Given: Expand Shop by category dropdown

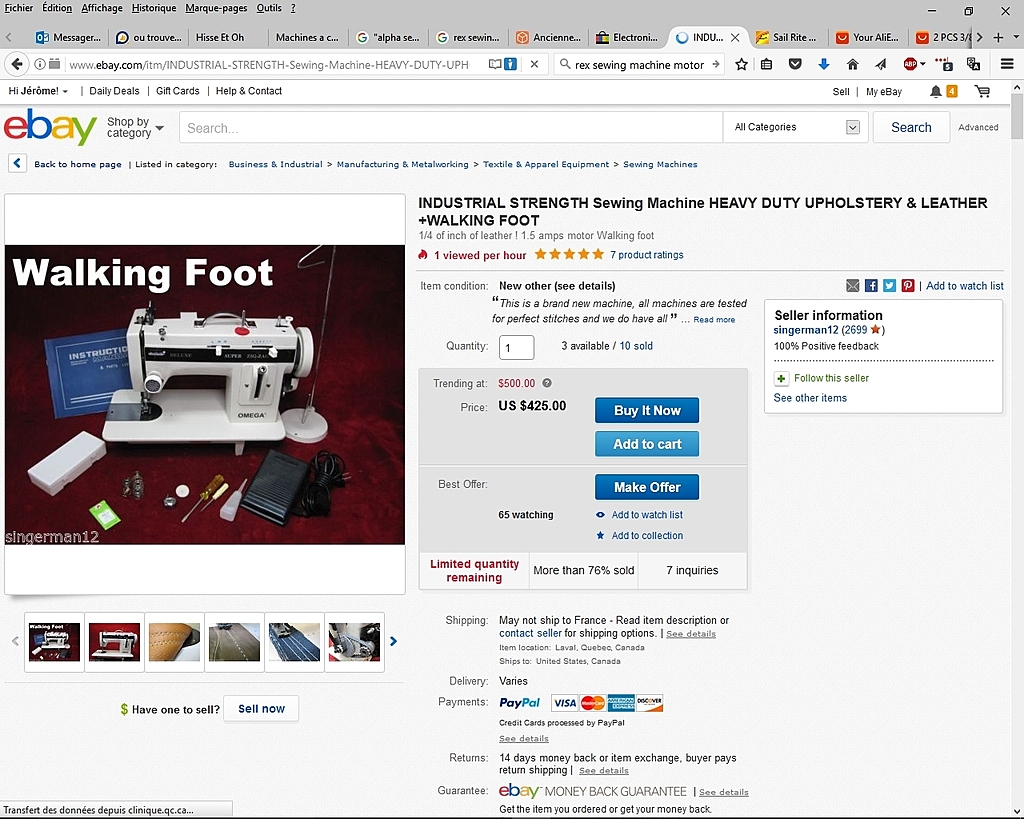Looking at the screenshot, I should point(135,127).
